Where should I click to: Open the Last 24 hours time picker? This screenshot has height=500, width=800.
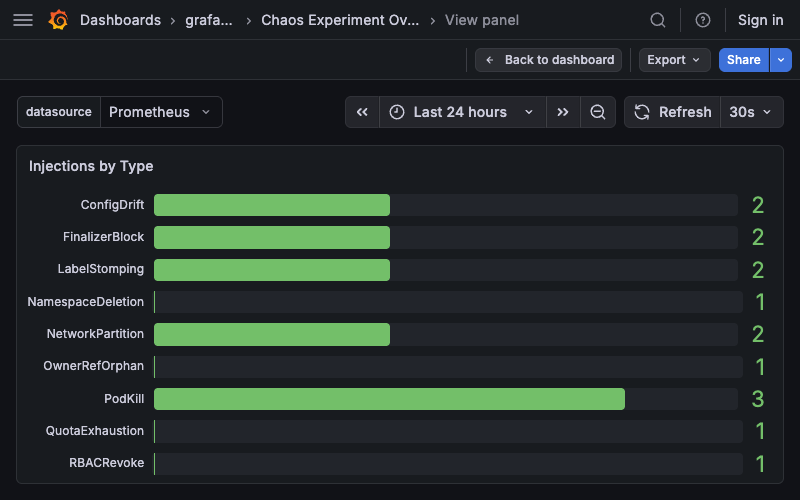click(461, 112)
